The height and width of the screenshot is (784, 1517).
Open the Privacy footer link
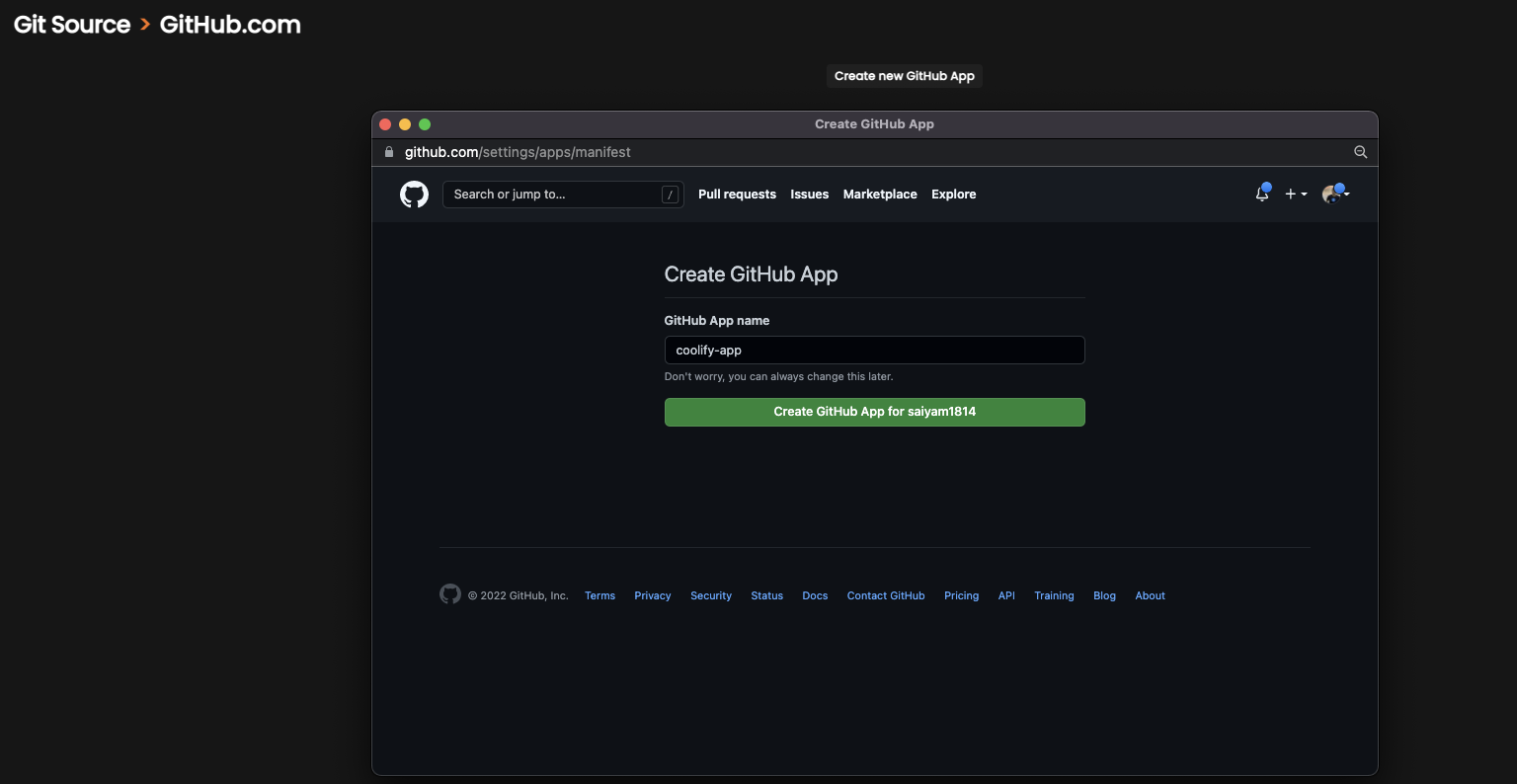653,595
